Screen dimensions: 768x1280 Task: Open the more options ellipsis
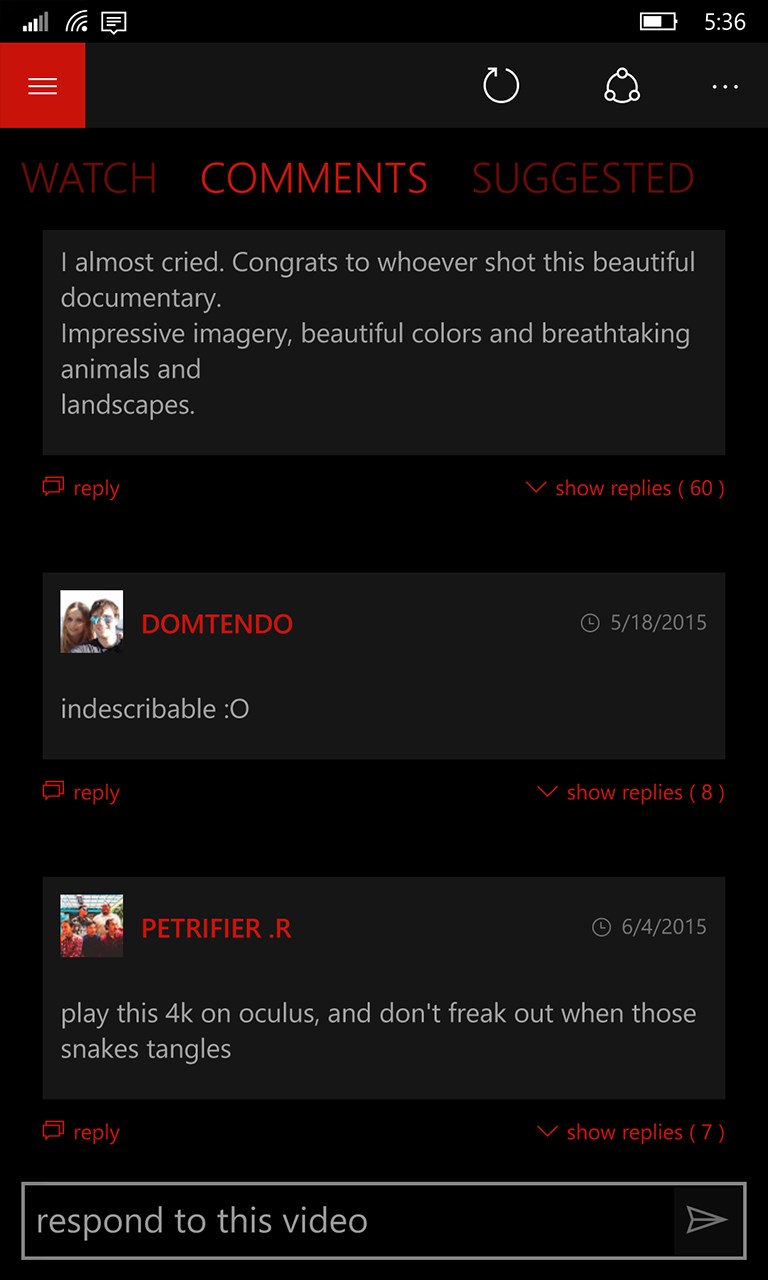tap(725, 87)
